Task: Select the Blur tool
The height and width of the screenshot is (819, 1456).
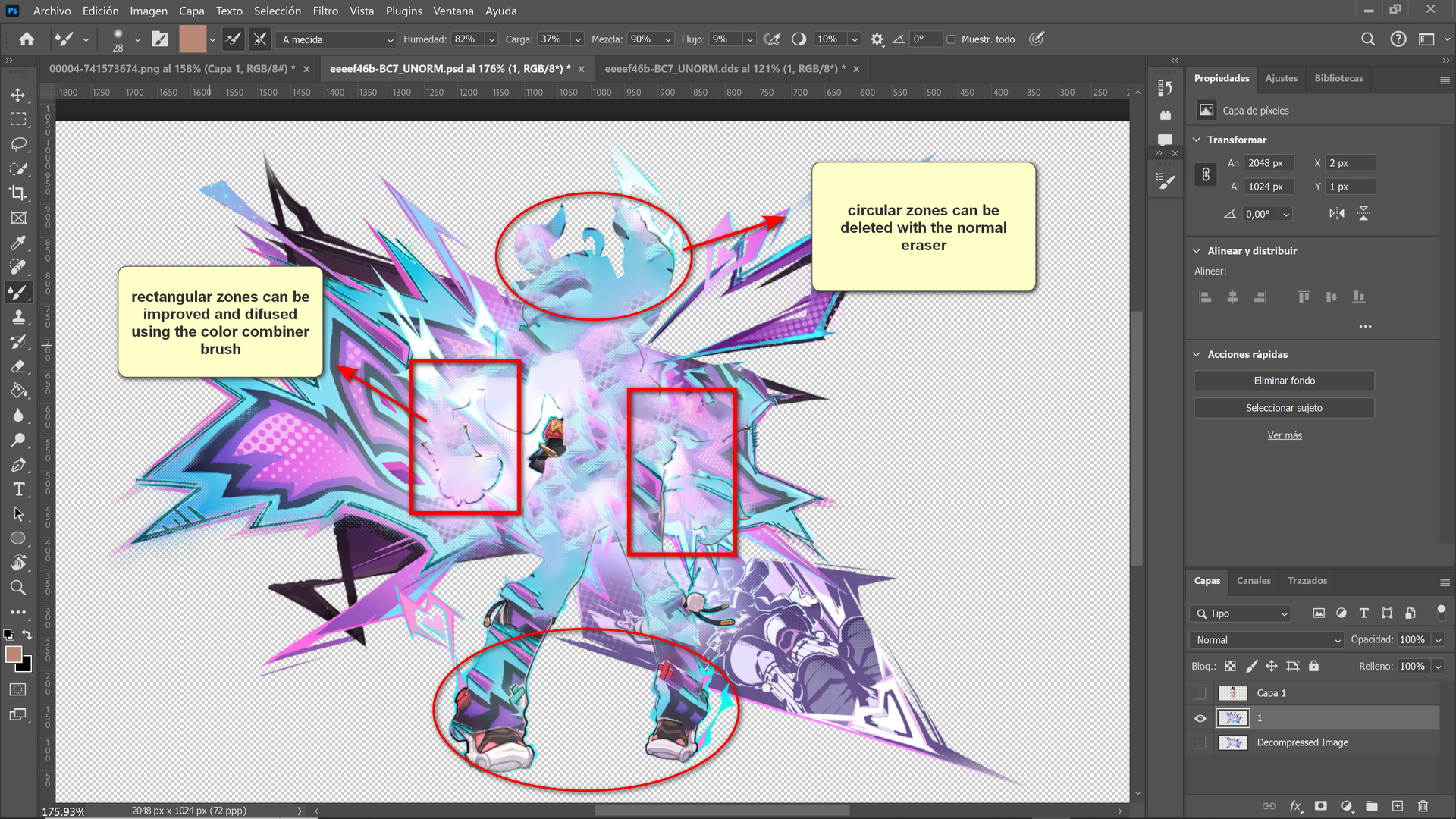Action: coord(18,416)
